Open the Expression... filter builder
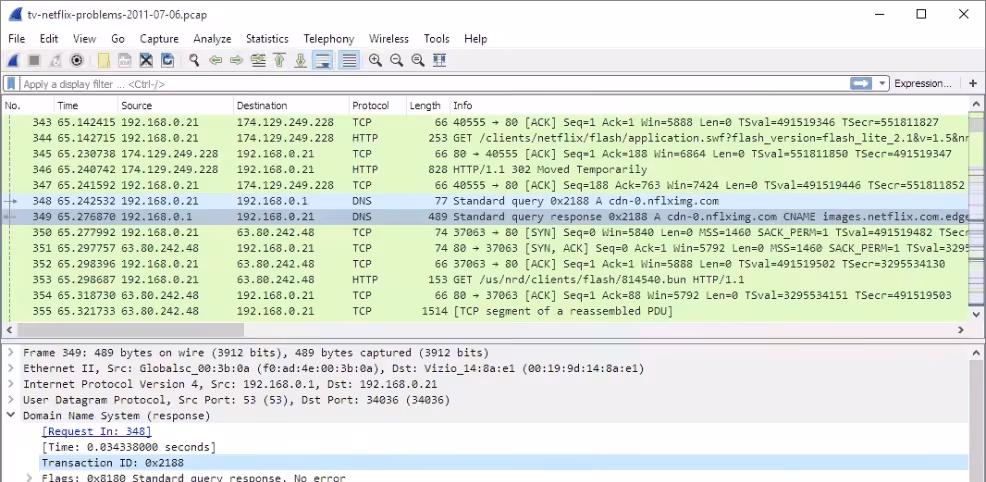The image size is (986, 482). (x=922, y=84)
